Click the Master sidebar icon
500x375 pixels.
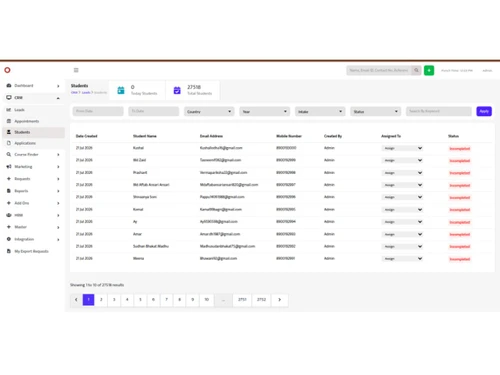click(x=9, y=227)
